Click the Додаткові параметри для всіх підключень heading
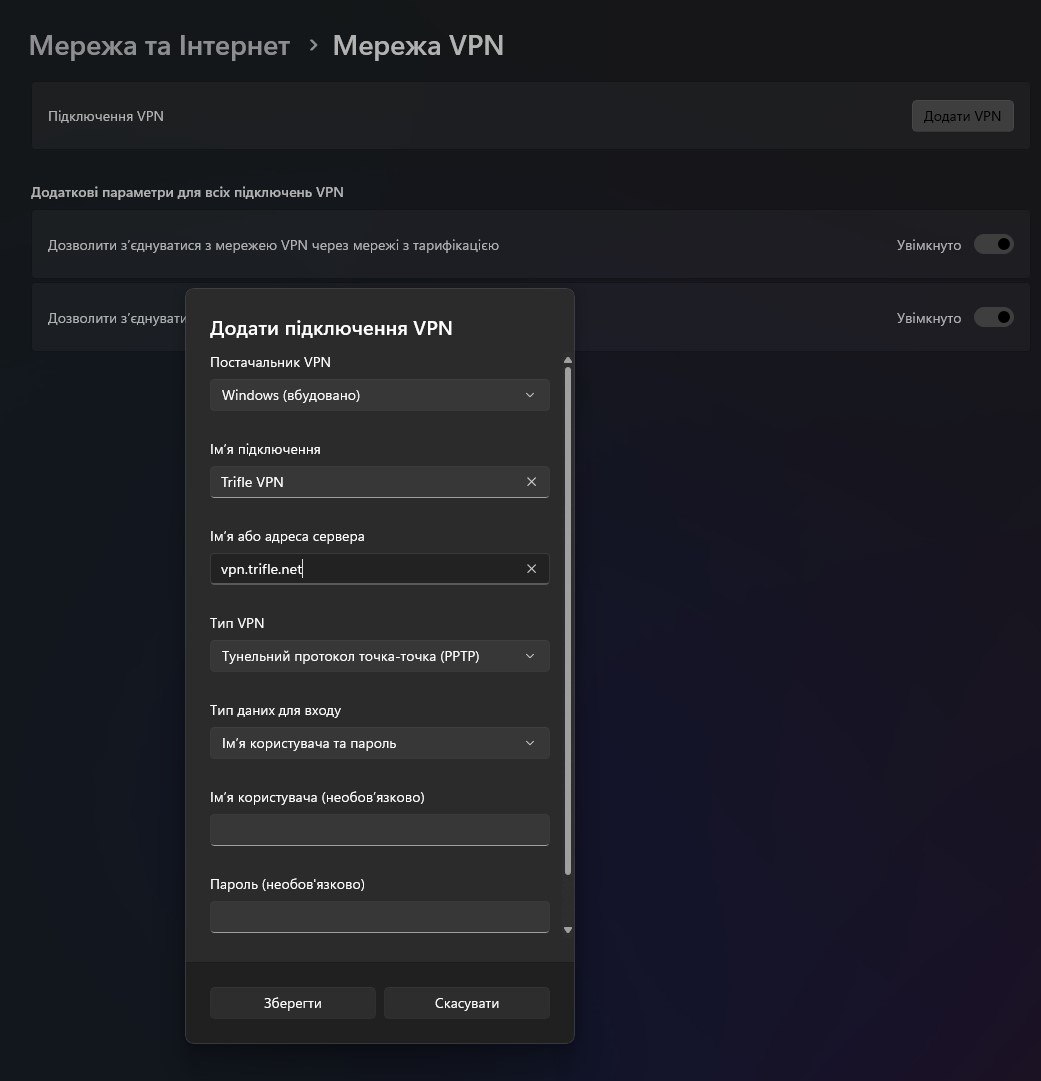Viewport: 1041px width, 1081px height. pos(188,192)
